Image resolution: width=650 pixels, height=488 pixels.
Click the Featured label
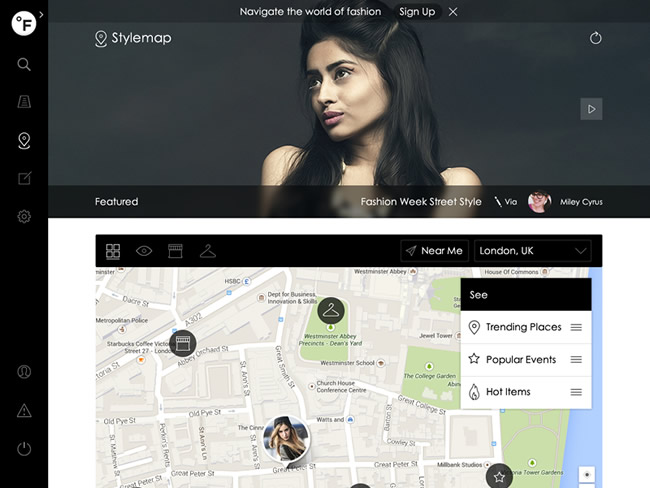pyautogui.click(x=116, y=202)
